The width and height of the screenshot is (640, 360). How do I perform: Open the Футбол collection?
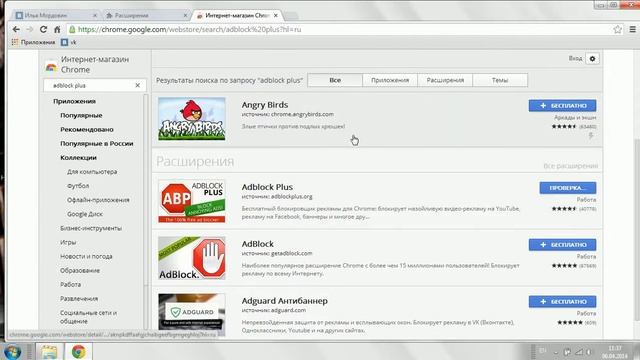[x=78, y=186]
